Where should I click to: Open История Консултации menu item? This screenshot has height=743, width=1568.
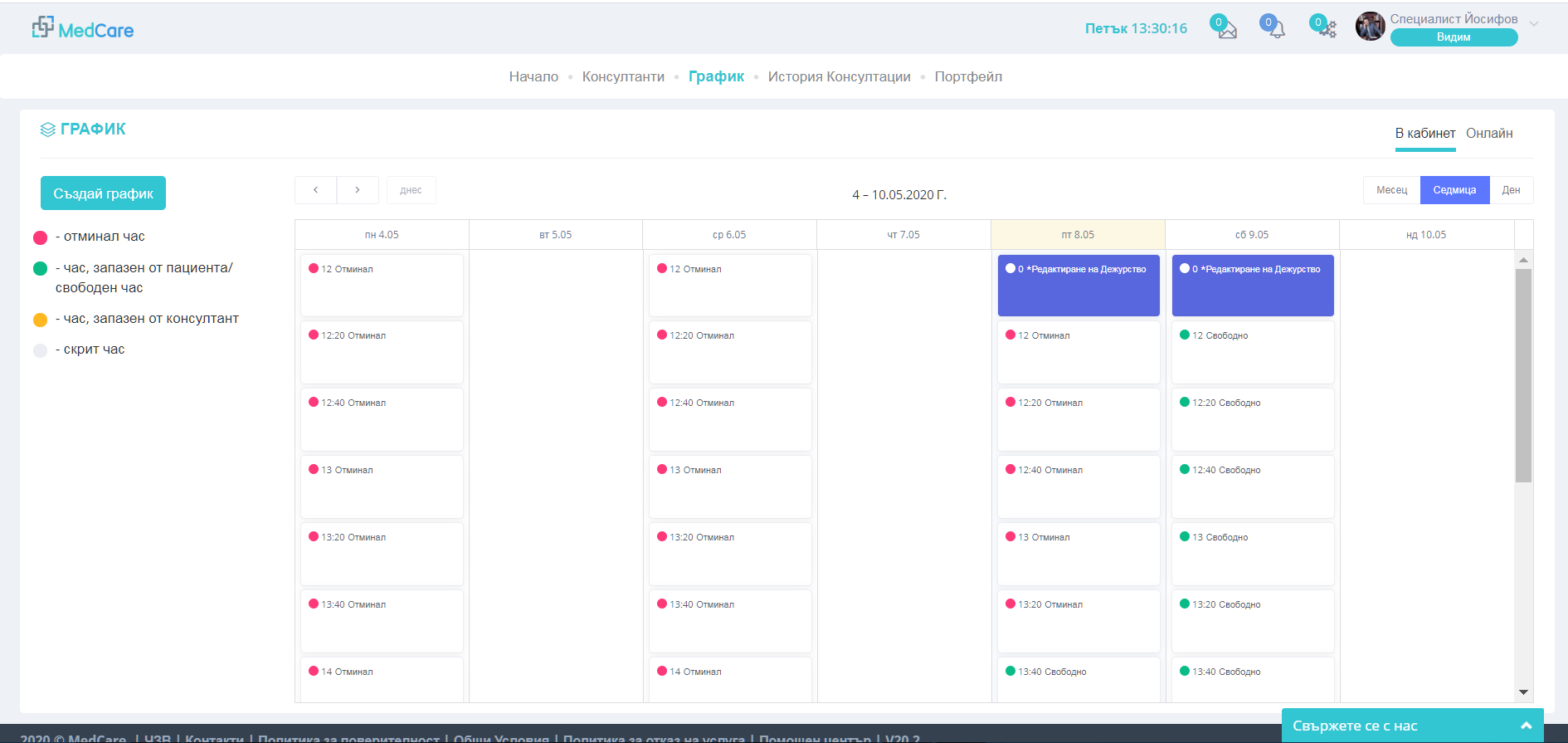839,76
